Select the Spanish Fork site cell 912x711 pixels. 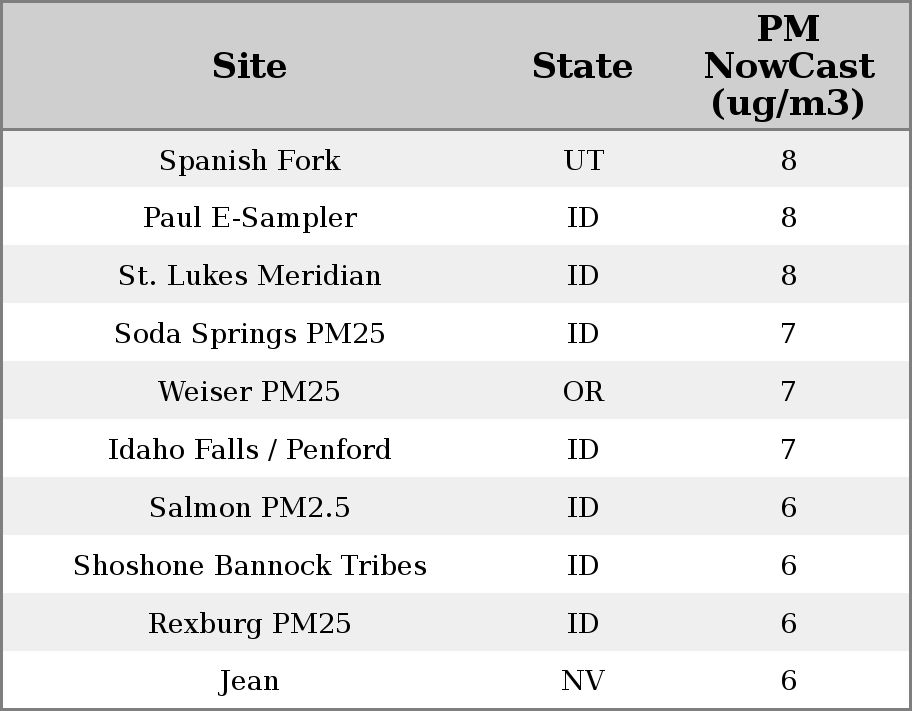[249, 160]
